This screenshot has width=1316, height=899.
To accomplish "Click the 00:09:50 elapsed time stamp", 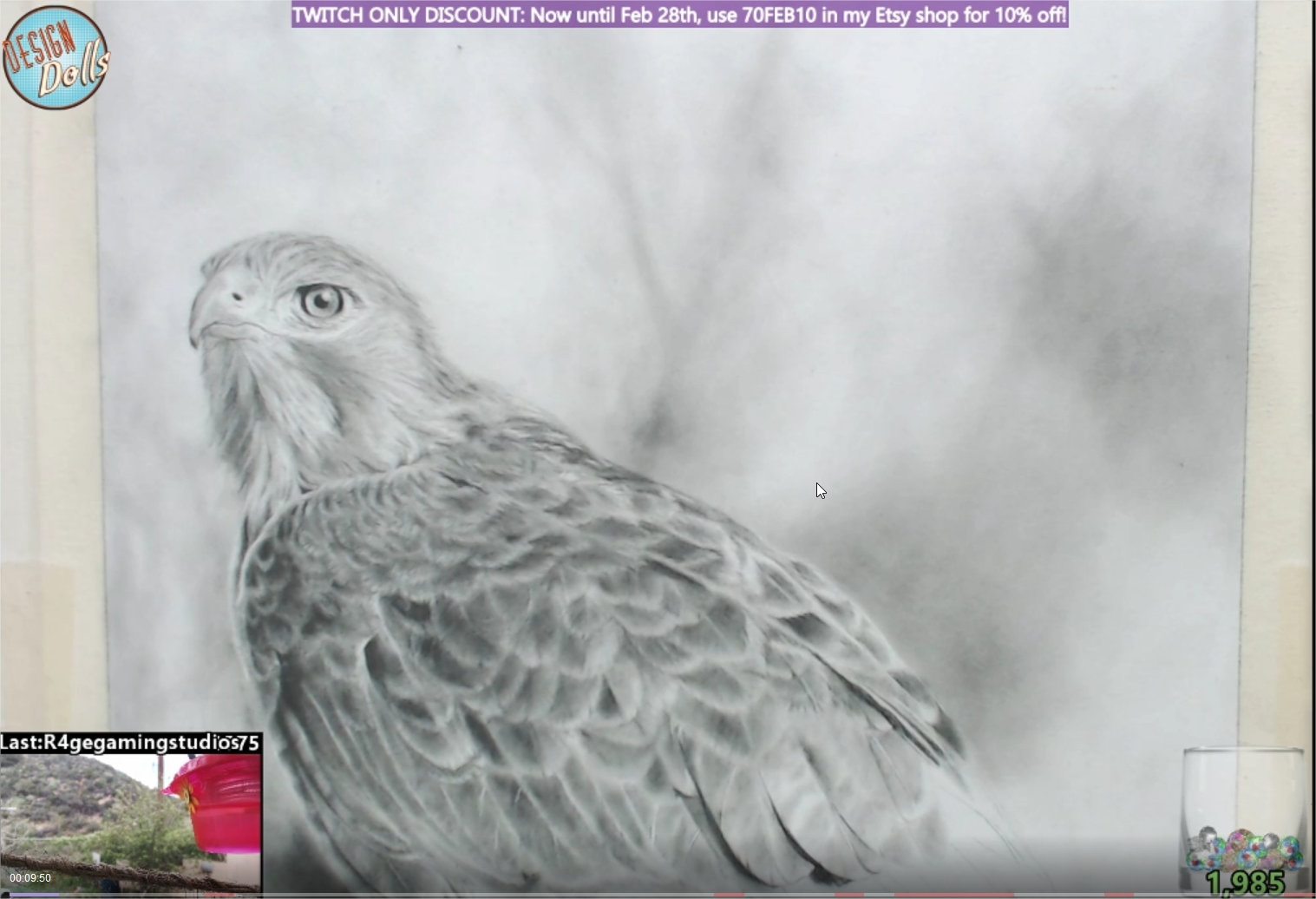I will 30,878.
